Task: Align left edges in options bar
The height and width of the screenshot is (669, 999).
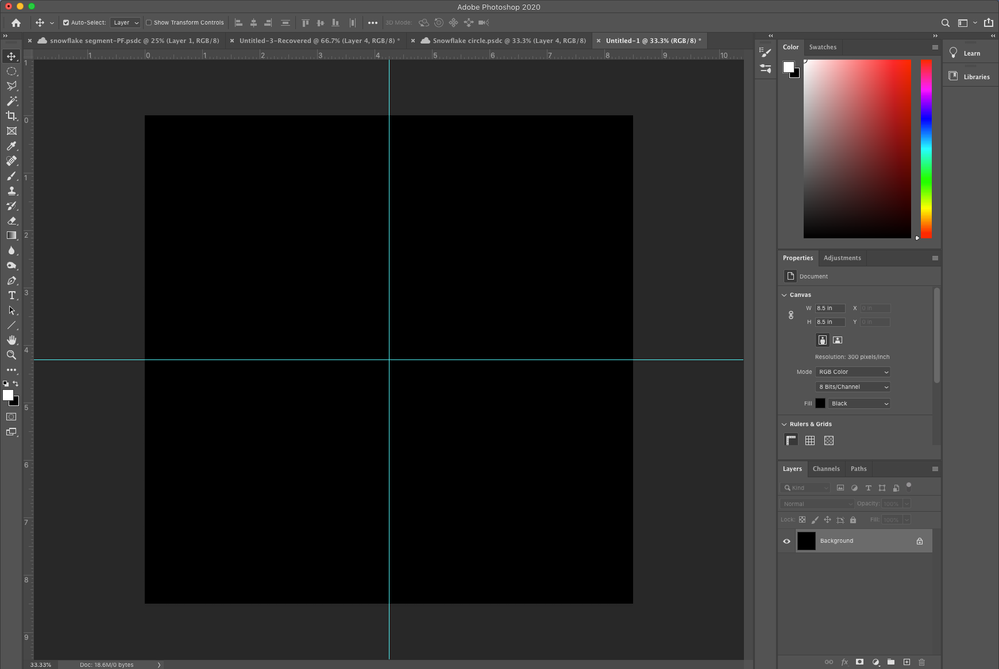Action: coord(238,23)
